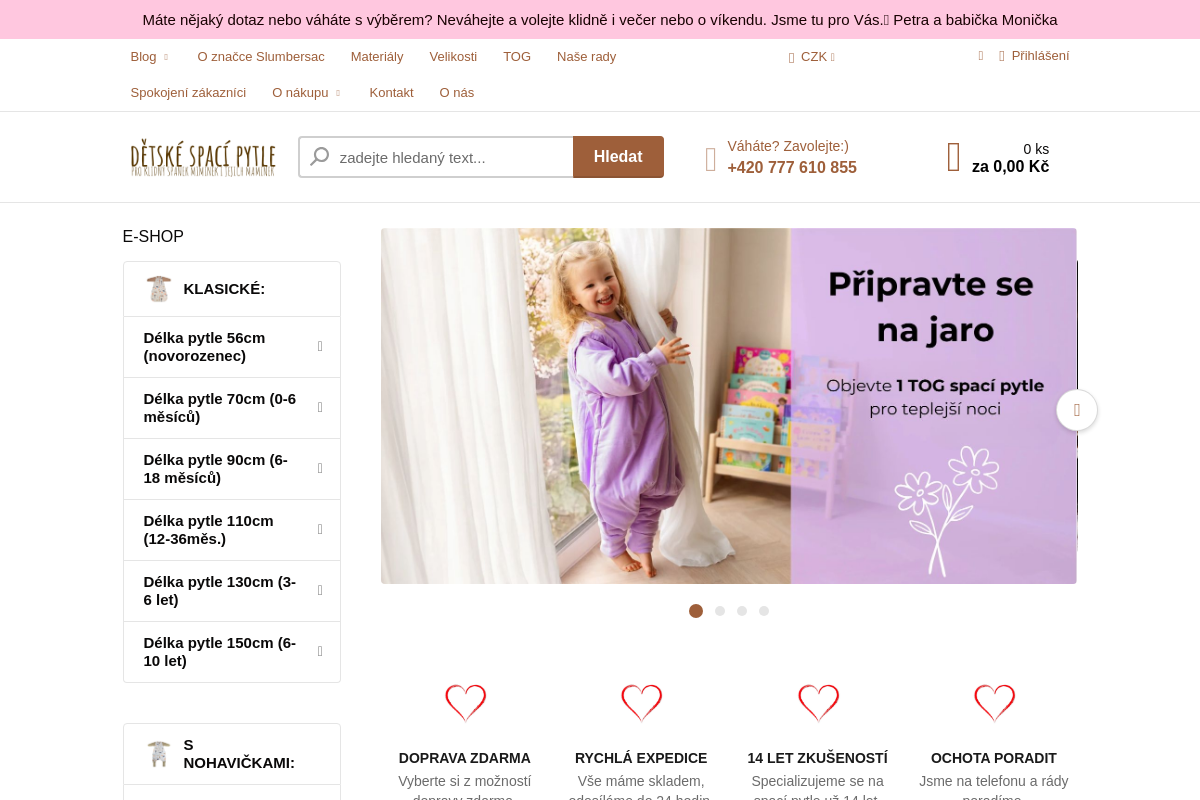Image resolution: width=1200 pixels, height=800 pixels.
Task: Open the TOG menu item
Action: 517,57
